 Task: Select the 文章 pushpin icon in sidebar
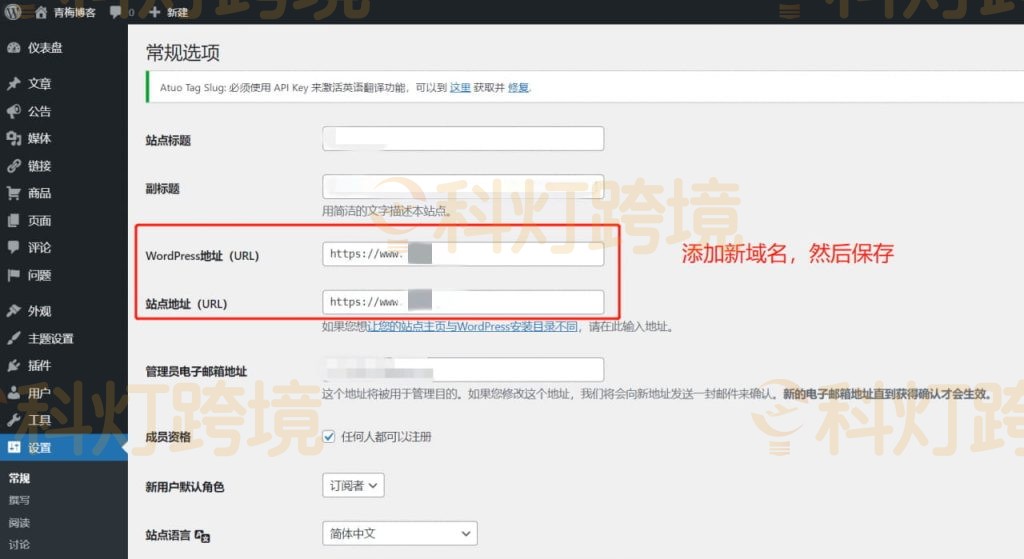click(x=13, y=84)
